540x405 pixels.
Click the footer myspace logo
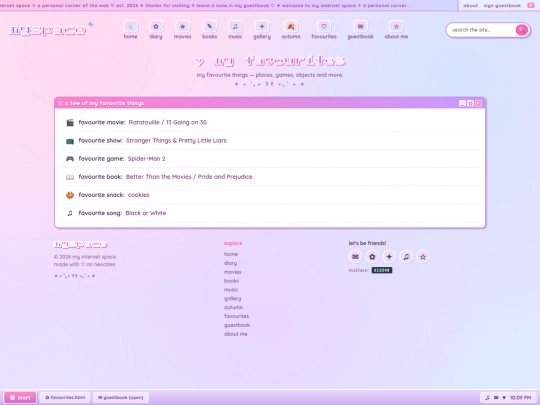(81, 245)
